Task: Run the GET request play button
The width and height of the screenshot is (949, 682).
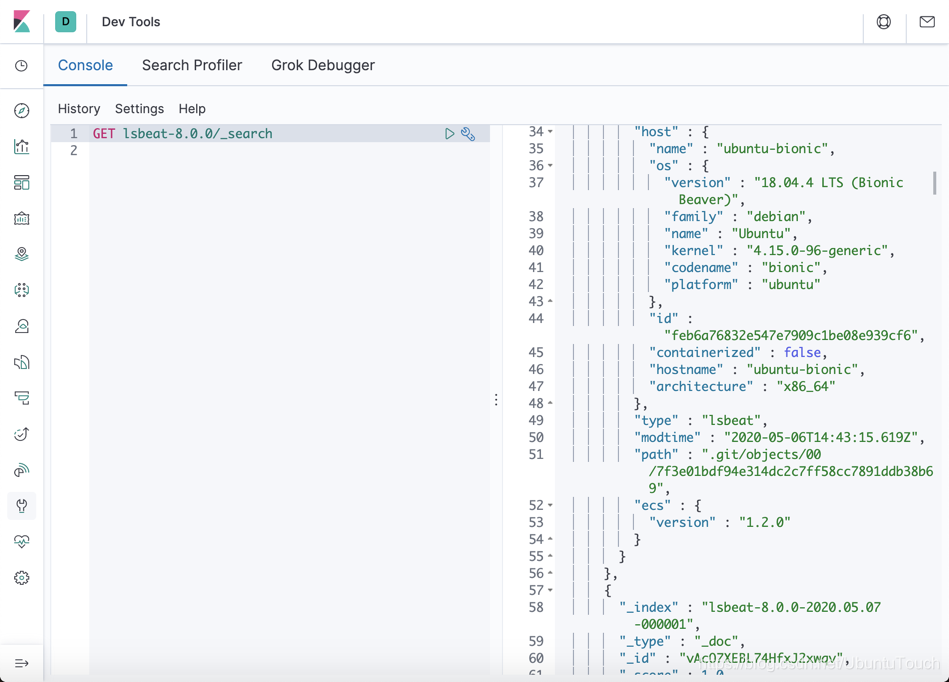Action: click(449, 134)
